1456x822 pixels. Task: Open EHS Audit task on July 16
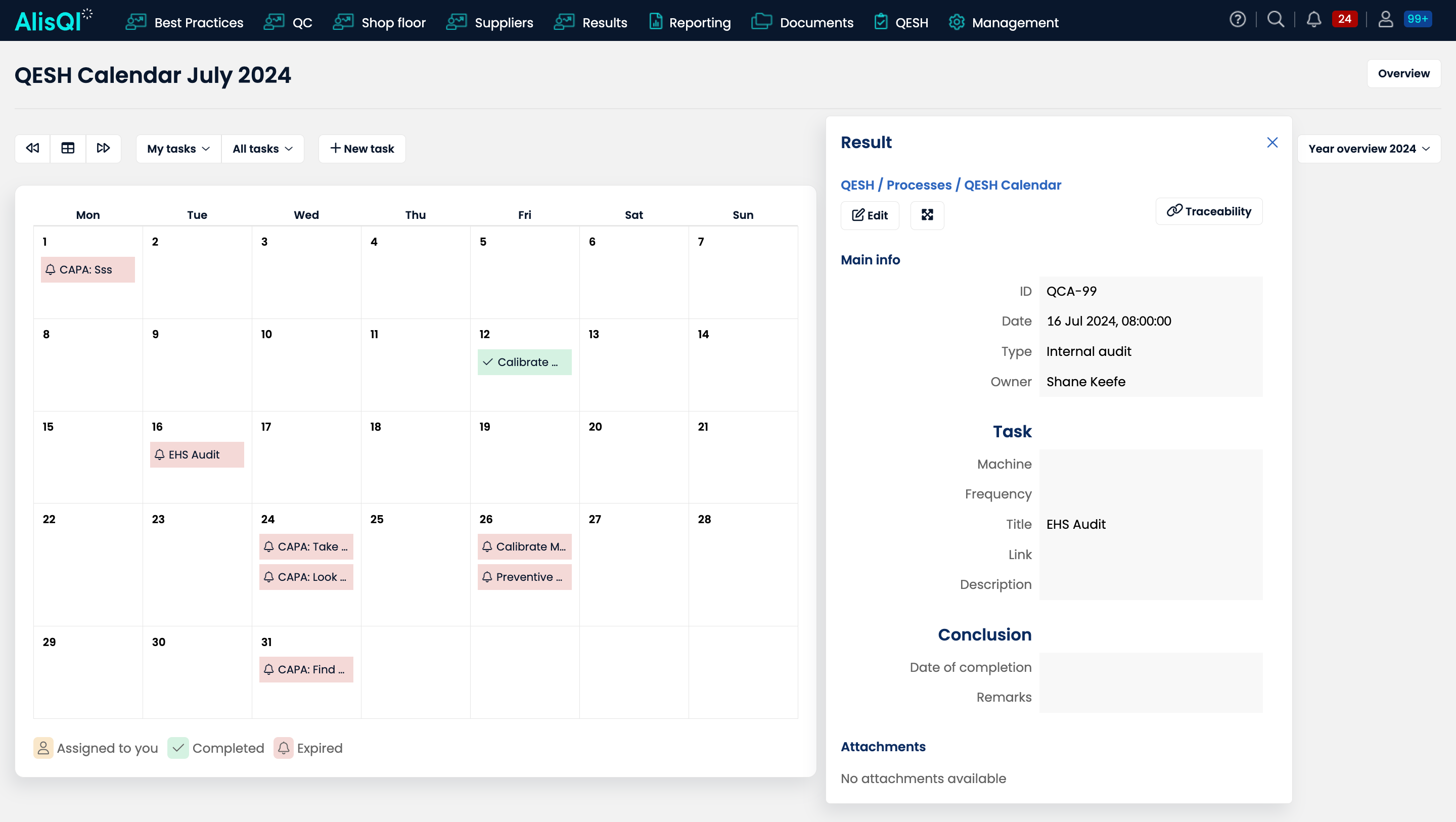coord(197,454)
